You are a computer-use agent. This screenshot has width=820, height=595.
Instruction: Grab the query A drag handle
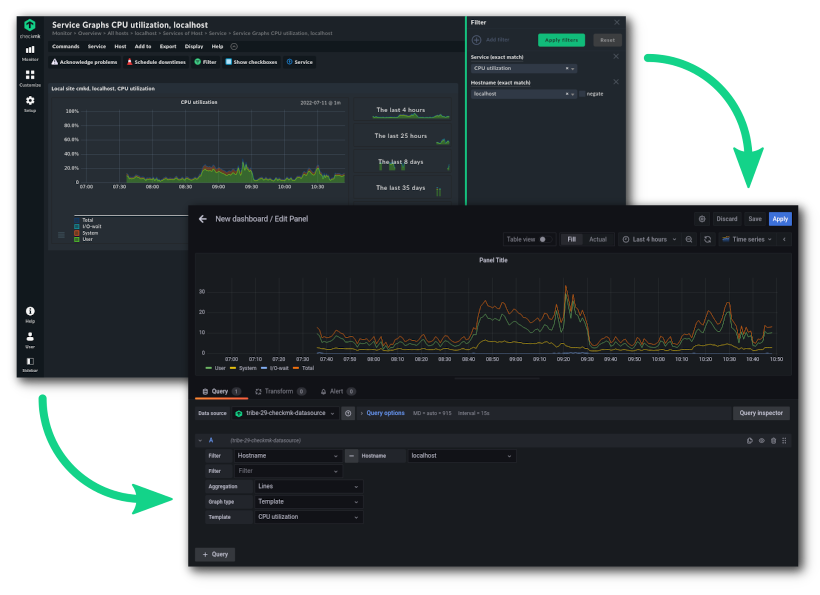[x=784, y=441]
